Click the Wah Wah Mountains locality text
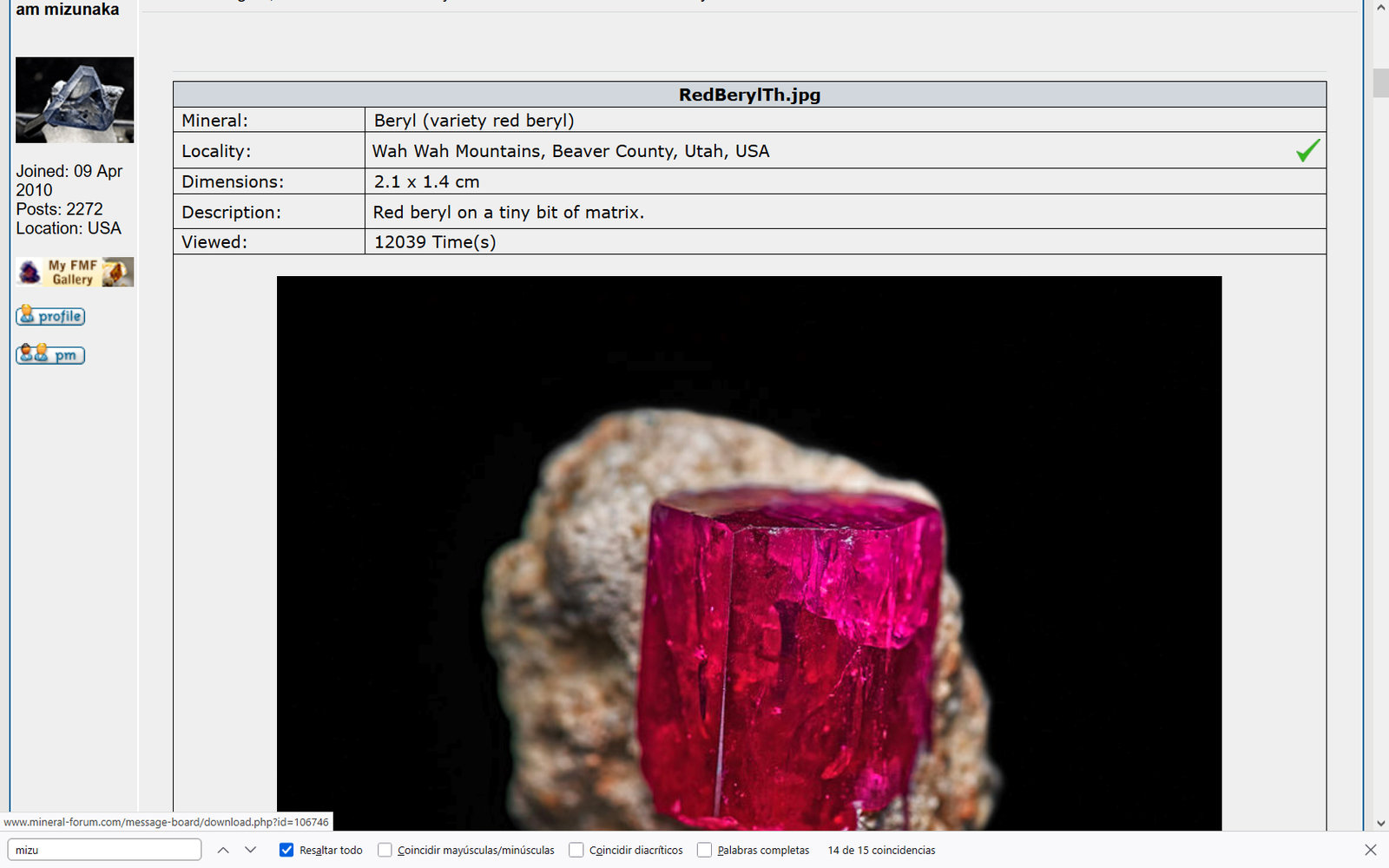1389x868 pixels. coord(570,151)
